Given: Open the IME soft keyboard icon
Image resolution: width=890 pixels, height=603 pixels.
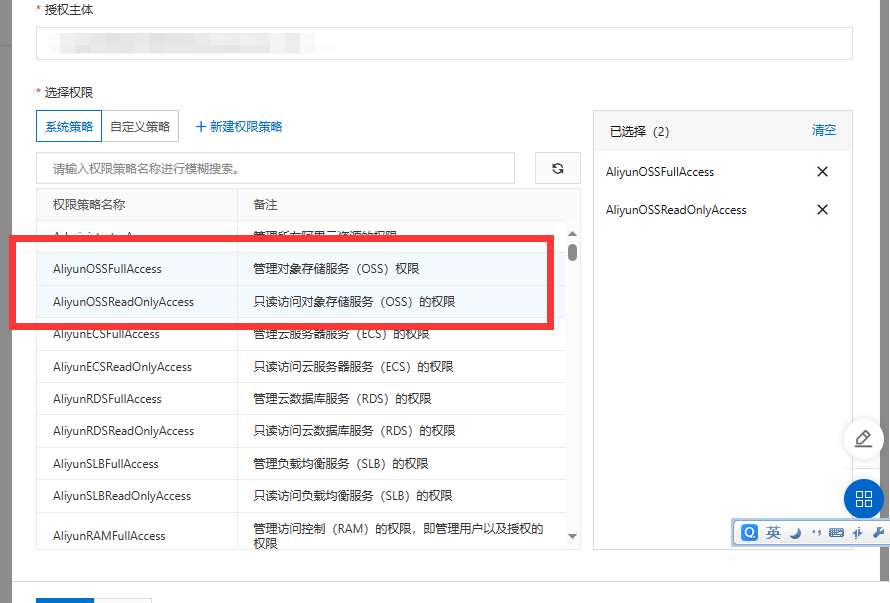Looking at the screenshot, I should [836, 533].
